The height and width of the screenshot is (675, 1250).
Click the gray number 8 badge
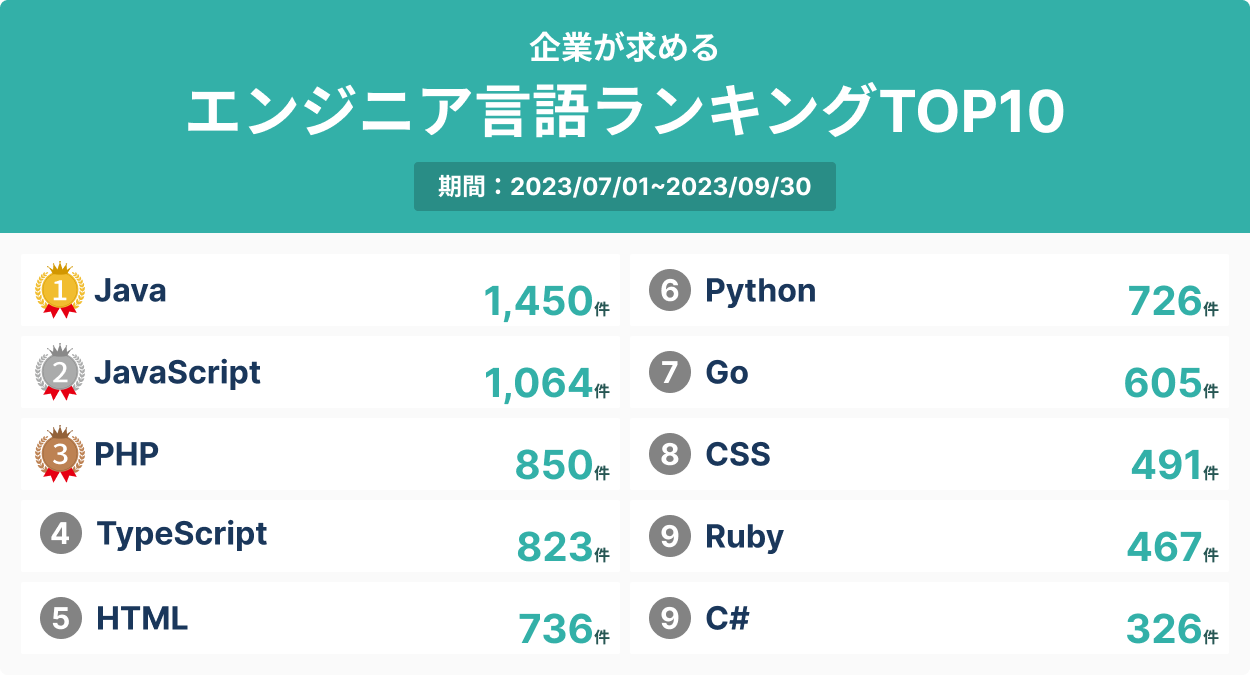(x=670, y=455)
